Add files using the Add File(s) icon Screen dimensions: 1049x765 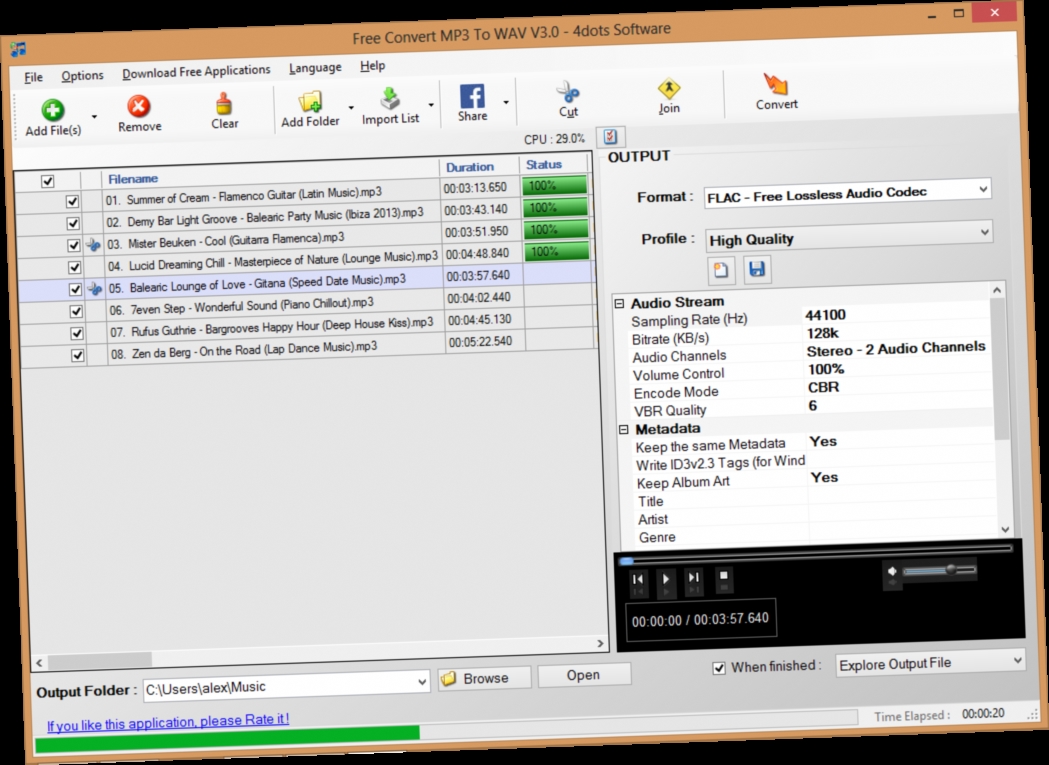(x=52, y=110)
